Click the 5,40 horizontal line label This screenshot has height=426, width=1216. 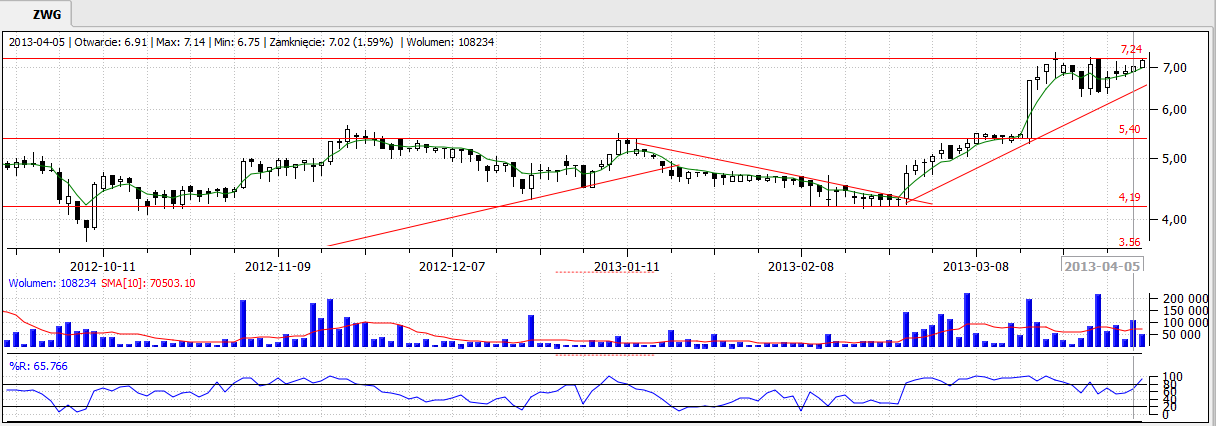point(1129,130)
